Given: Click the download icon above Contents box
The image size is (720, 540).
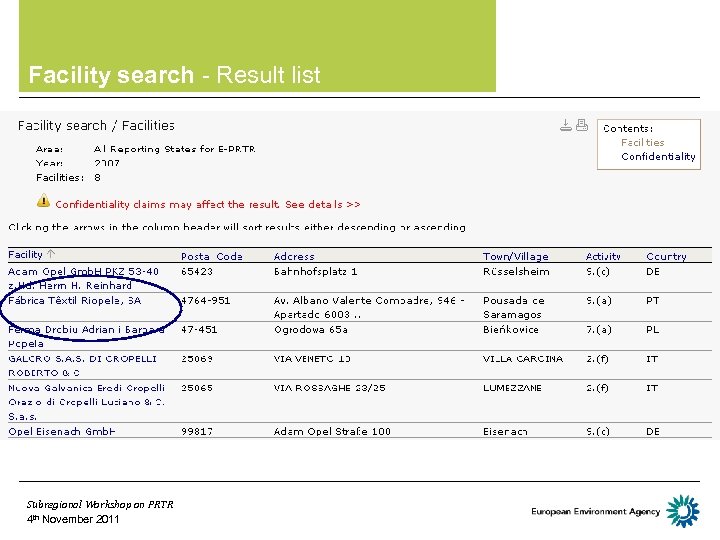Looking at the screenshot, I should (x=566, y=125).
